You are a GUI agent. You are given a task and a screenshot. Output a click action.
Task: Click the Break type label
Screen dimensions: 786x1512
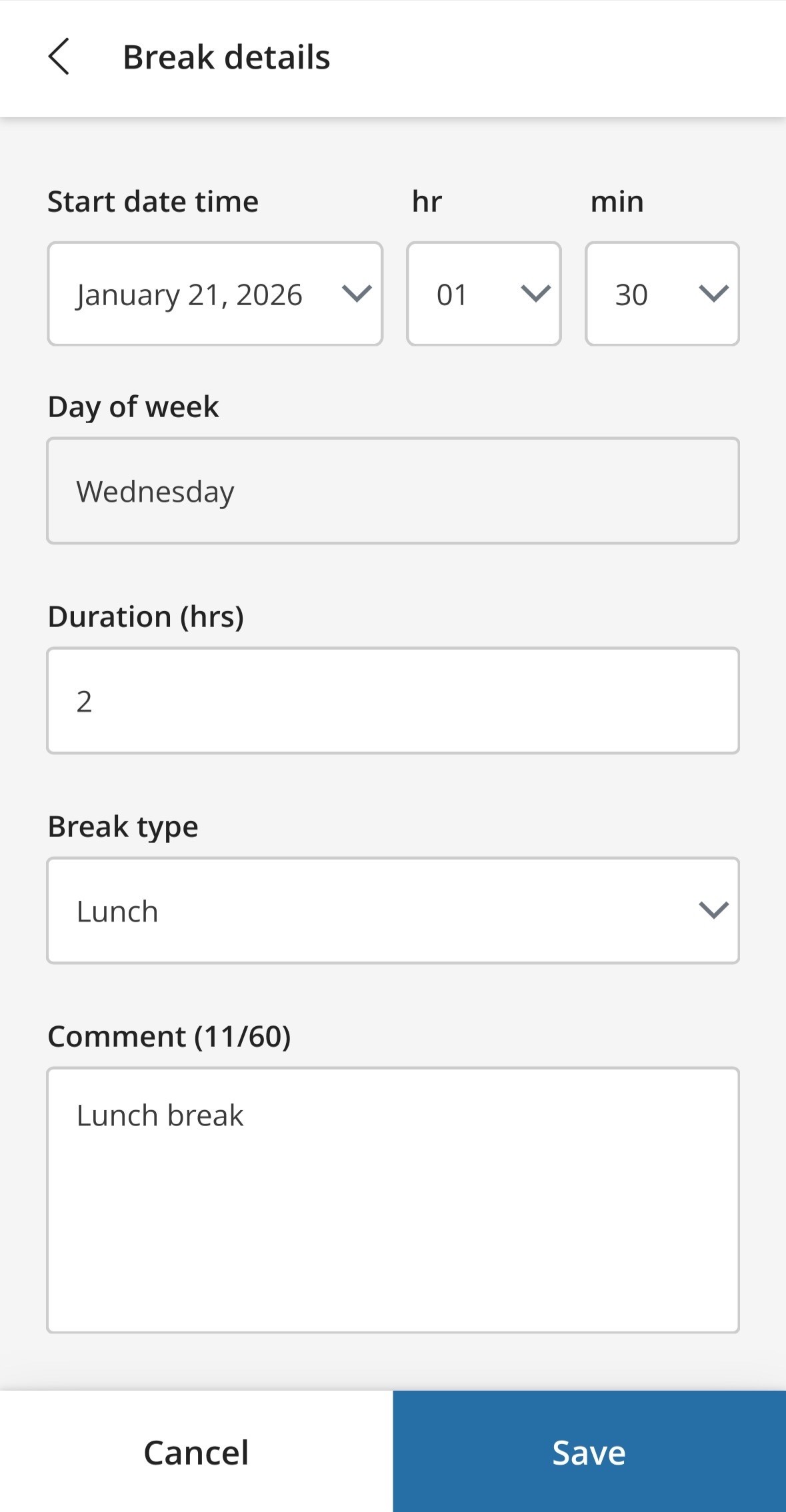pos(123,826)
